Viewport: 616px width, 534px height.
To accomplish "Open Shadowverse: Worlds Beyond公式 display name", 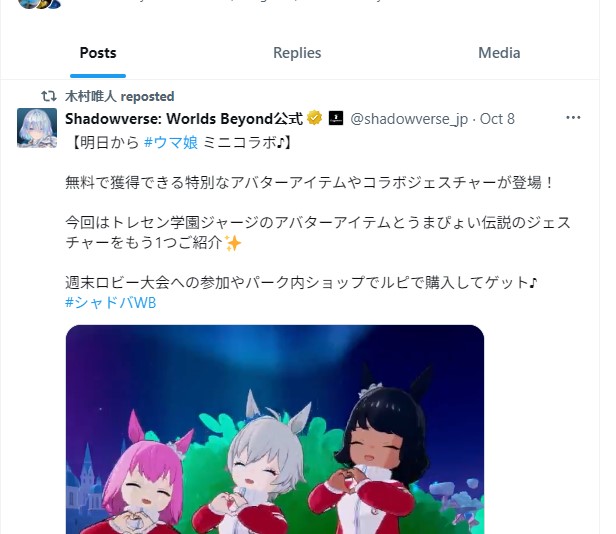I will tap(184, 119).
